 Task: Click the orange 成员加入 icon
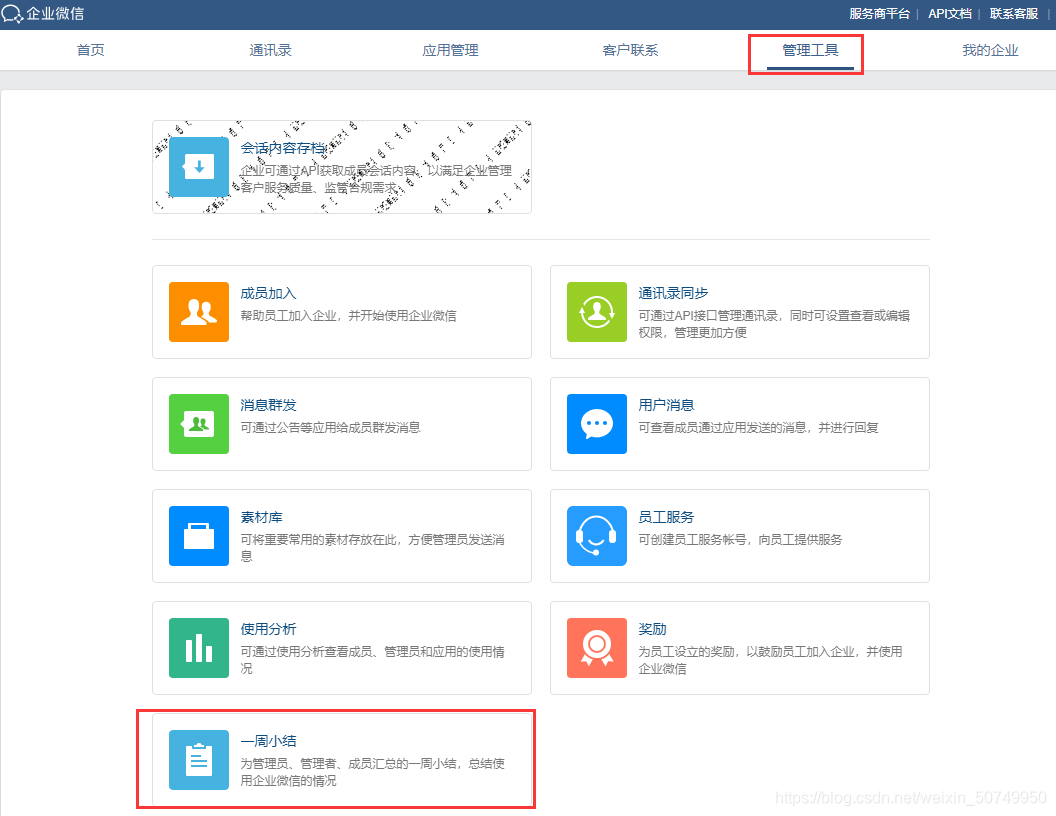tap(199, 312)
